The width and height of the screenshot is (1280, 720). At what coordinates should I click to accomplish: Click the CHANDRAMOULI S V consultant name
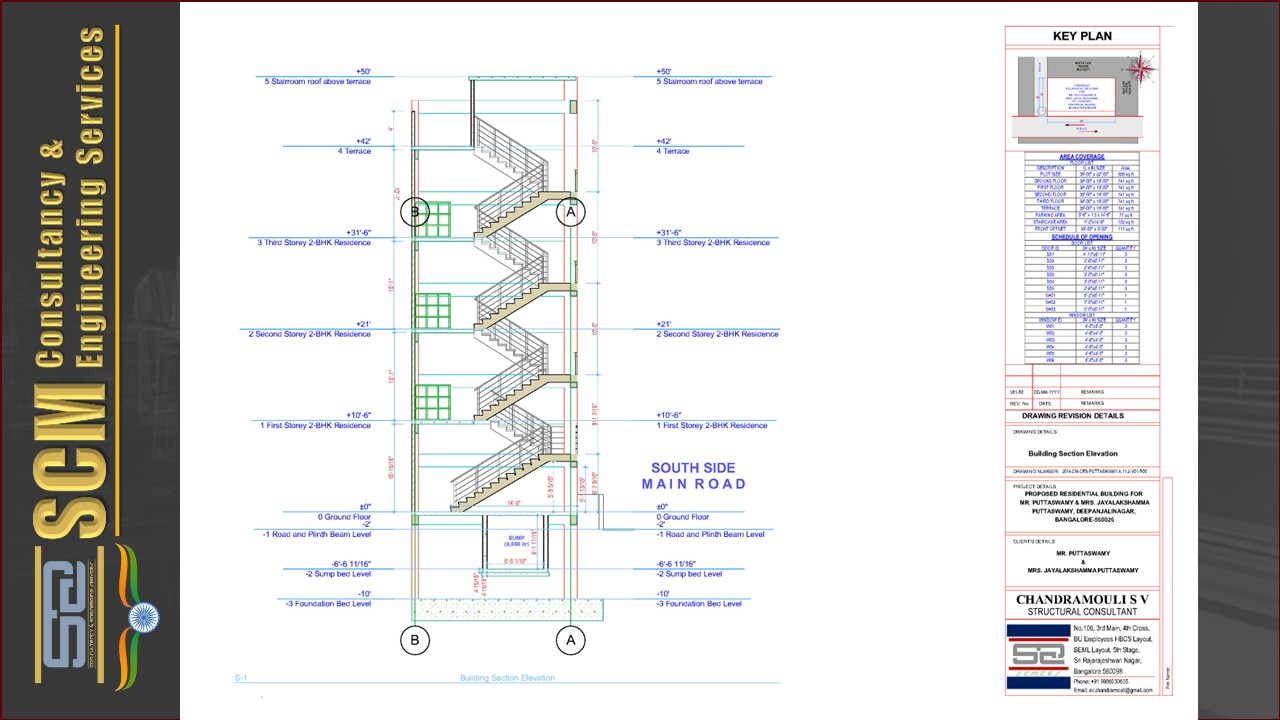1082,598
